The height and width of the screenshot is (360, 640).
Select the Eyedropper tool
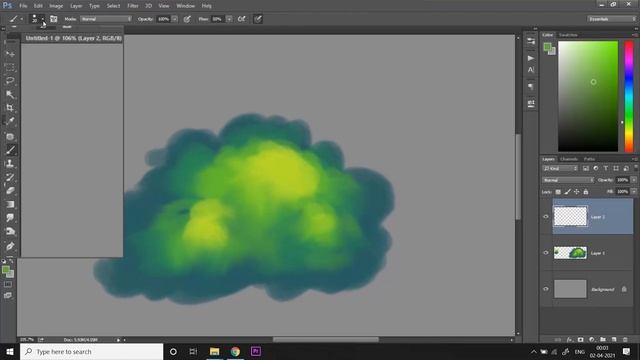pyautogui.click(x=10, y=121)
